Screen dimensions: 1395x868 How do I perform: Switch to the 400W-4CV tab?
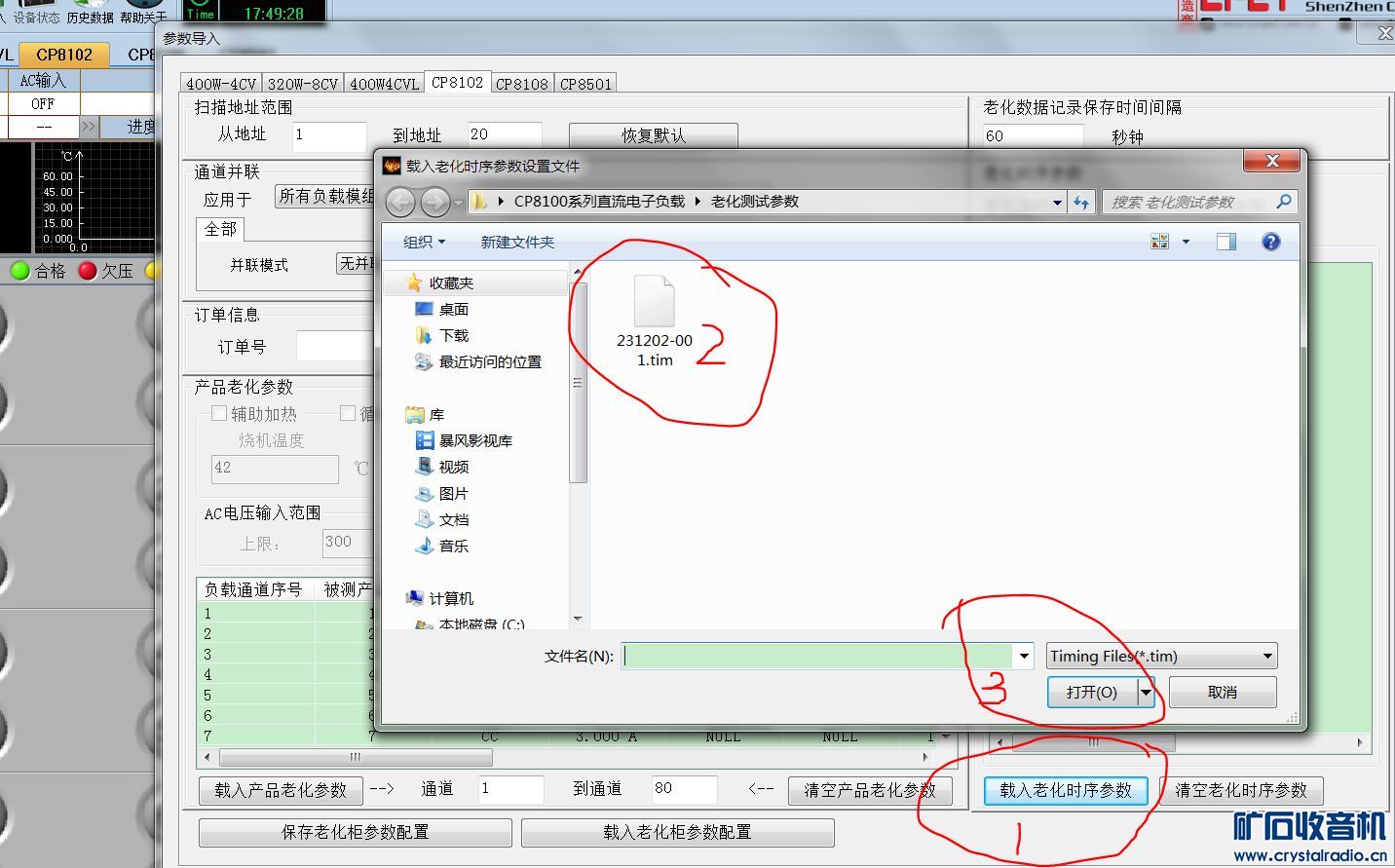click(221, 84)
